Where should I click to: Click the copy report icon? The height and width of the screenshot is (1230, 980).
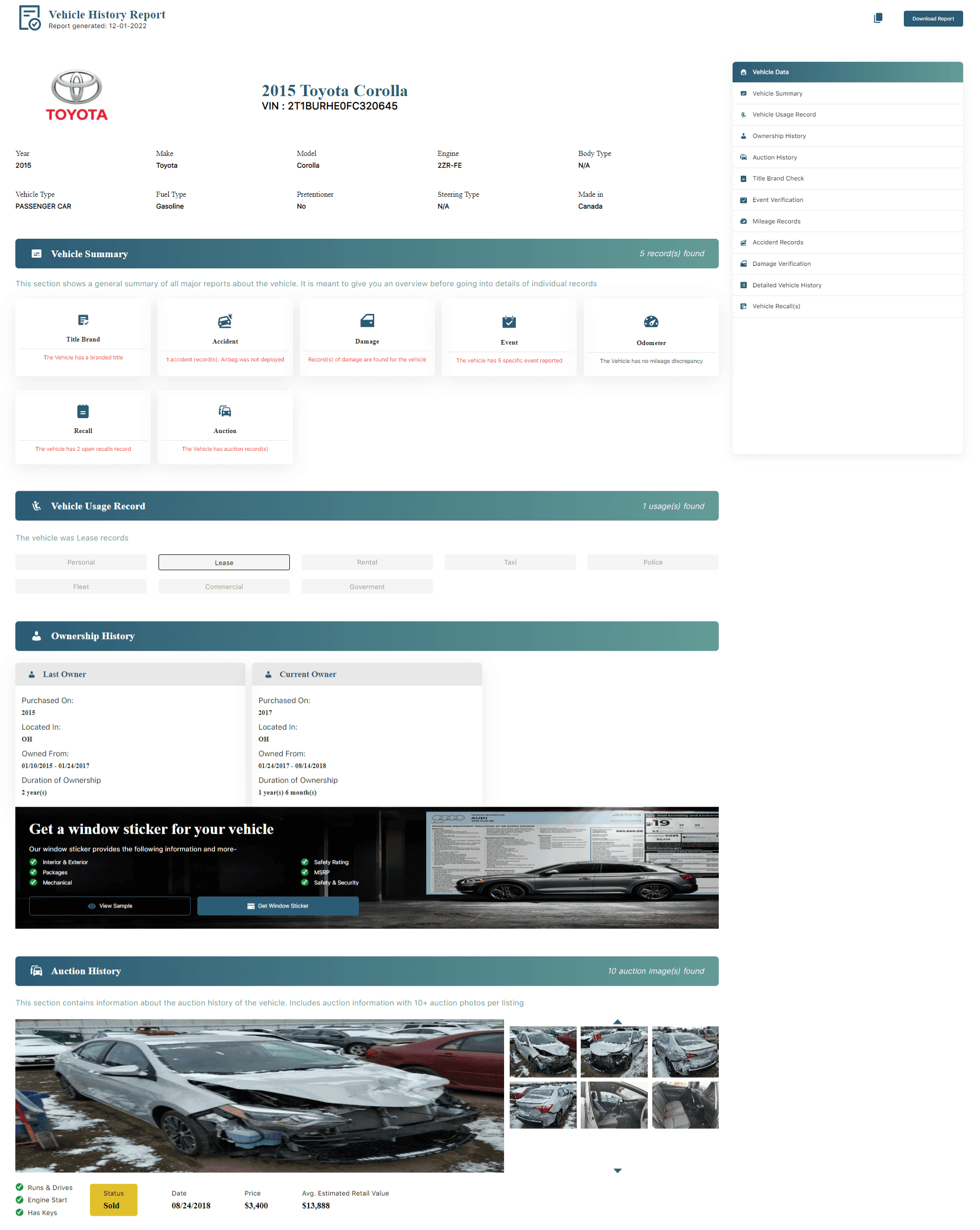coord(877,18)
